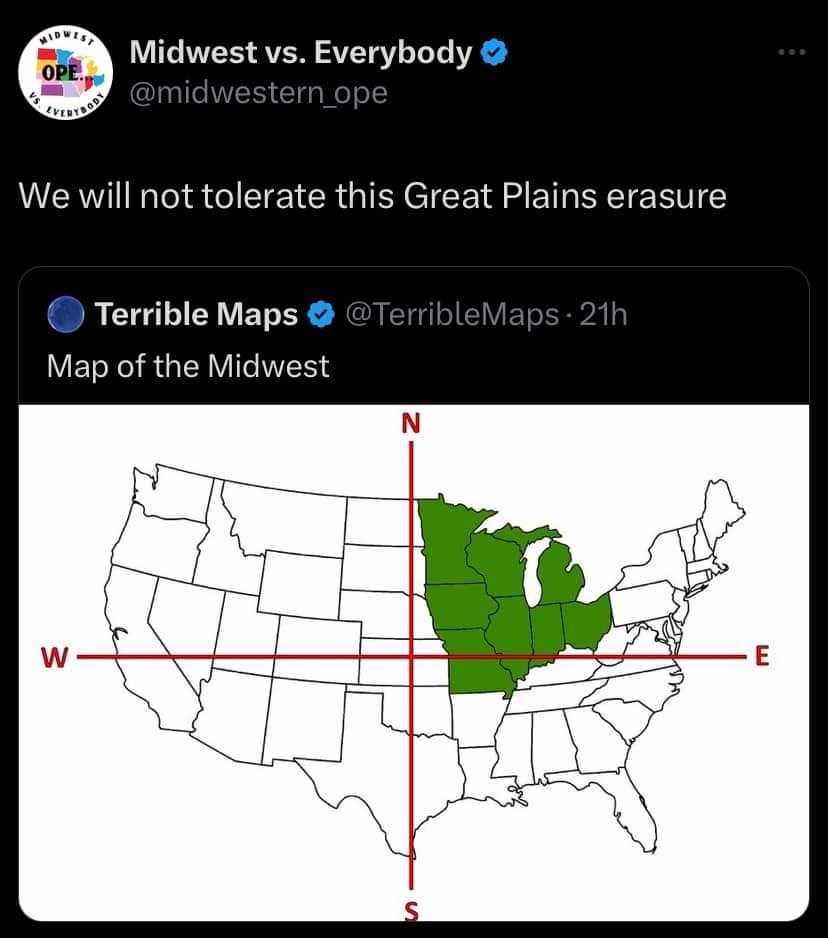
Task: Click the Terrible Maps display name
Action: [196, 314]
